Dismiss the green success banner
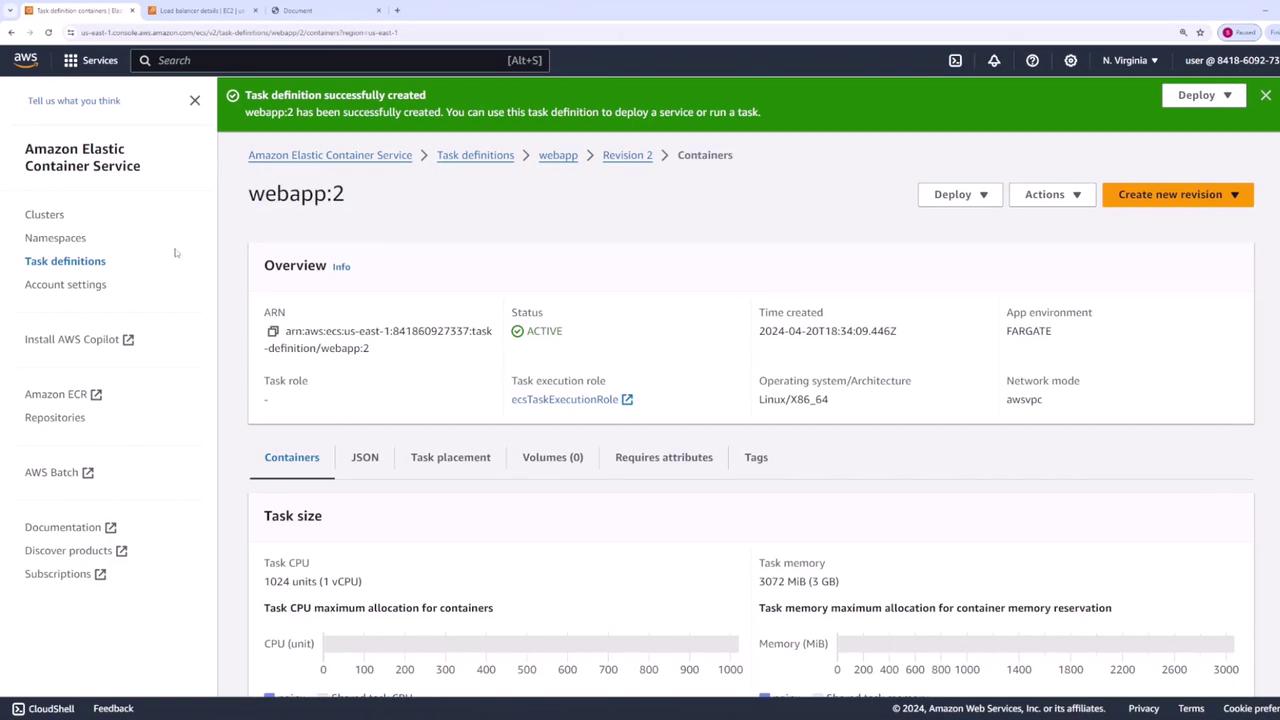Screen dimensions: 1280x720 [1265, 95]
